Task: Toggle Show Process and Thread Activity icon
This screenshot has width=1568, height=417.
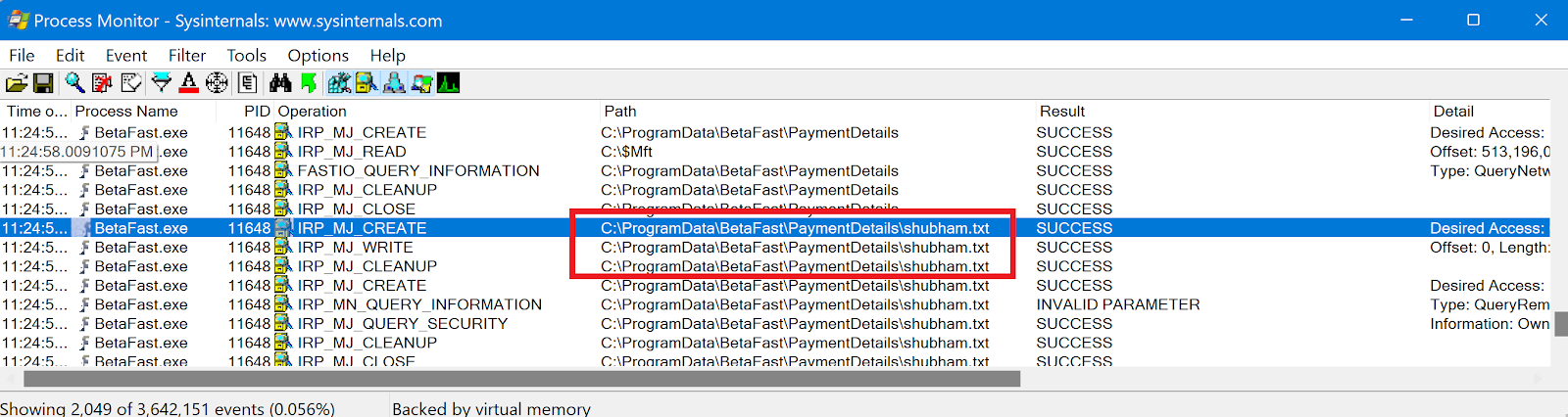Action: (x=421, y=83)
